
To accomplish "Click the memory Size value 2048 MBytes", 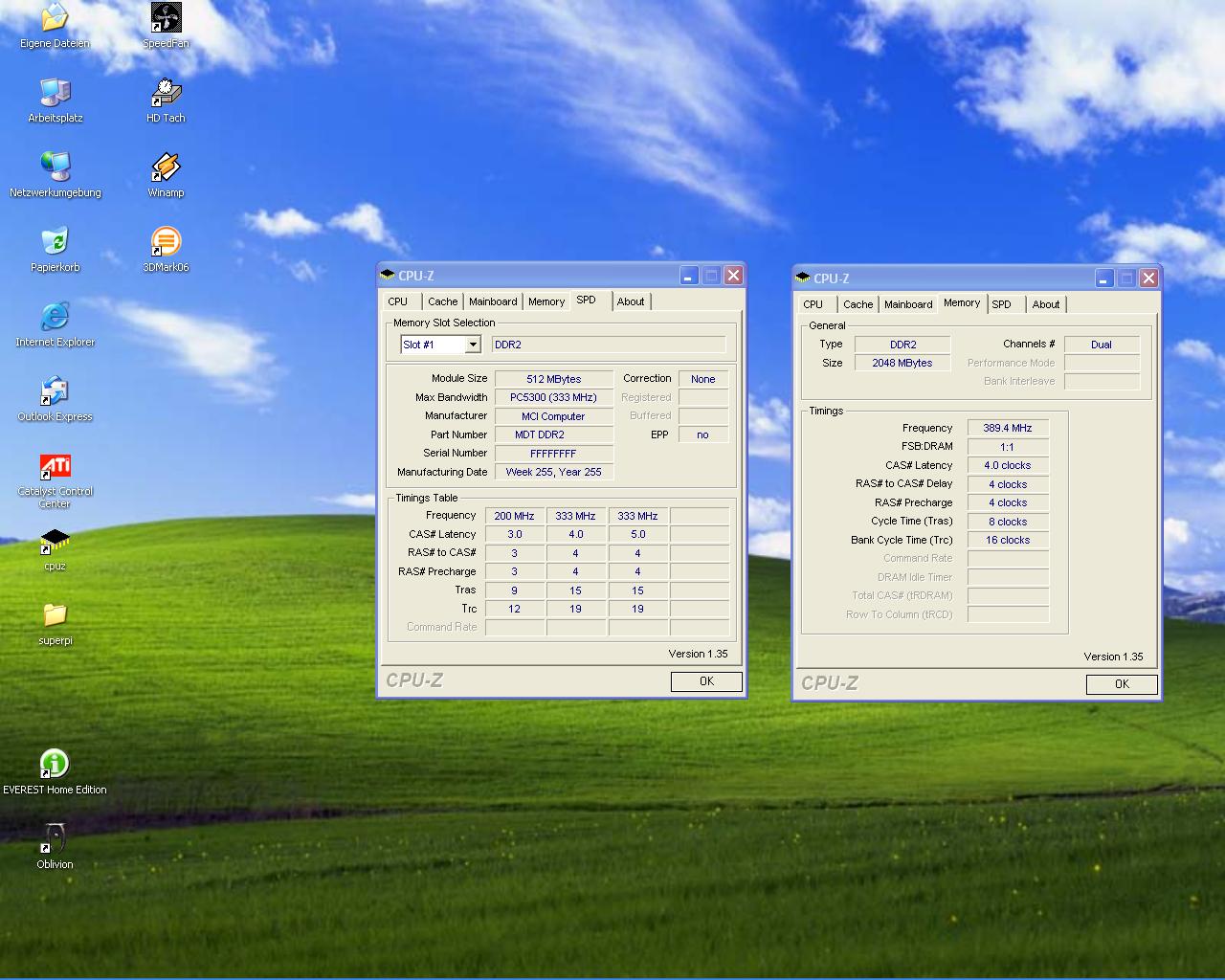I will [x=902, y=363].
